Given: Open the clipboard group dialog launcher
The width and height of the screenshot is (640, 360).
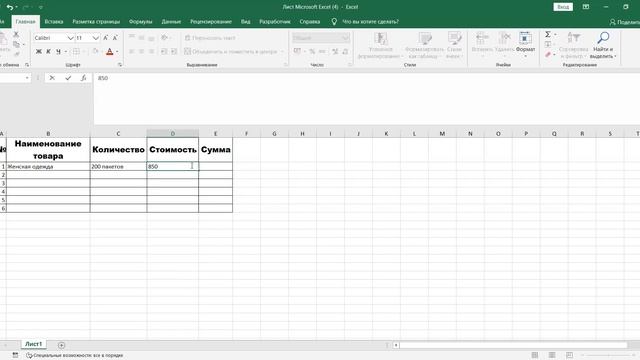Looking at the screenshot, I should (27, 65).
